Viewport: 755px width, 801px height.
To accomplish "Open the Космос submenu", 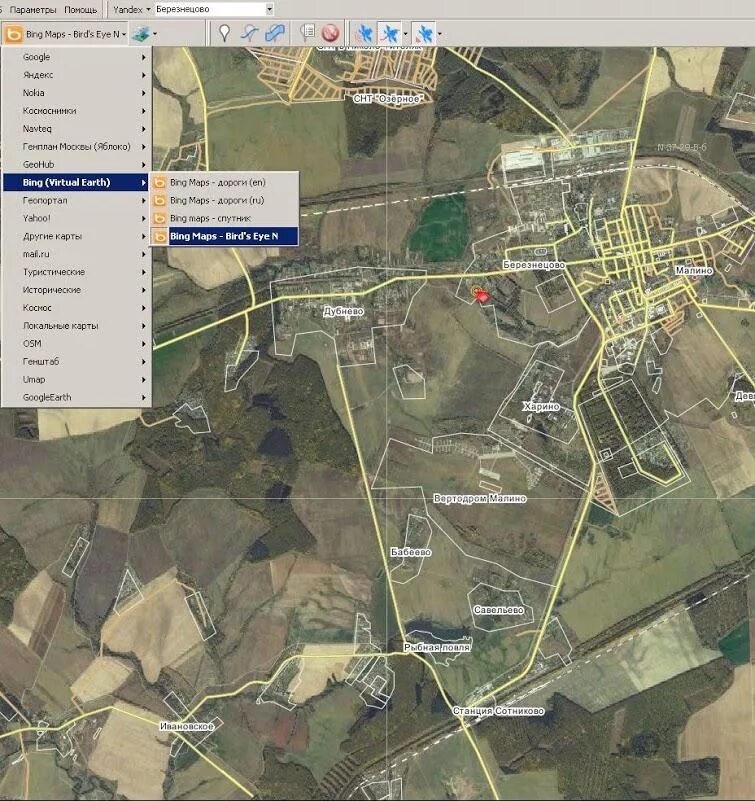I will pyautogui.click(x=77, y=308).
